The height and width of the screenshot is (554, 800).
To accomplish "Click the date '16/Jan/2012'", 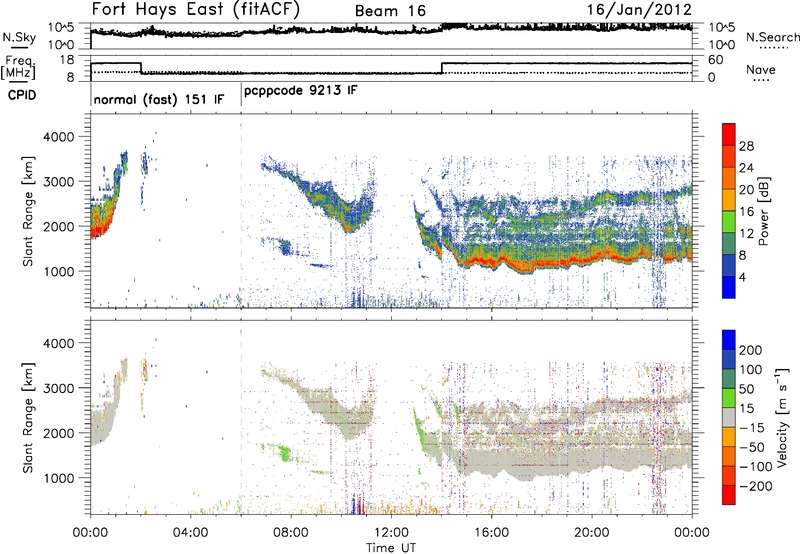I will coord(639,10).
